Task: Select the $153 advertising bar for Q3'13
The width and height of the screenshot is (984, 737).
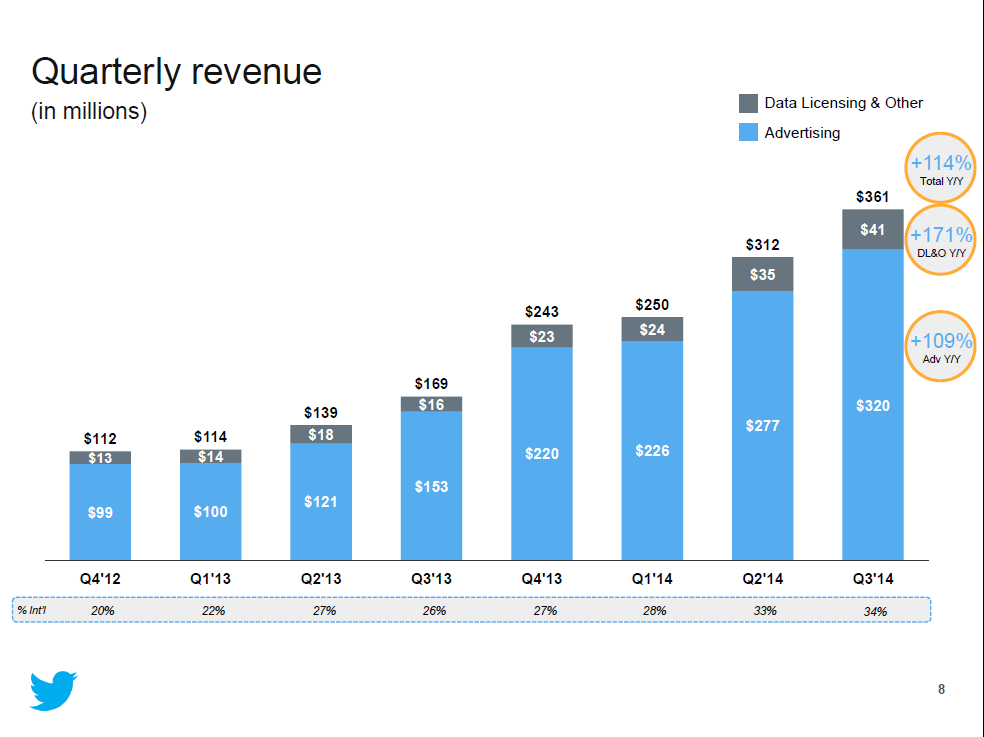Action: (431, 486)
